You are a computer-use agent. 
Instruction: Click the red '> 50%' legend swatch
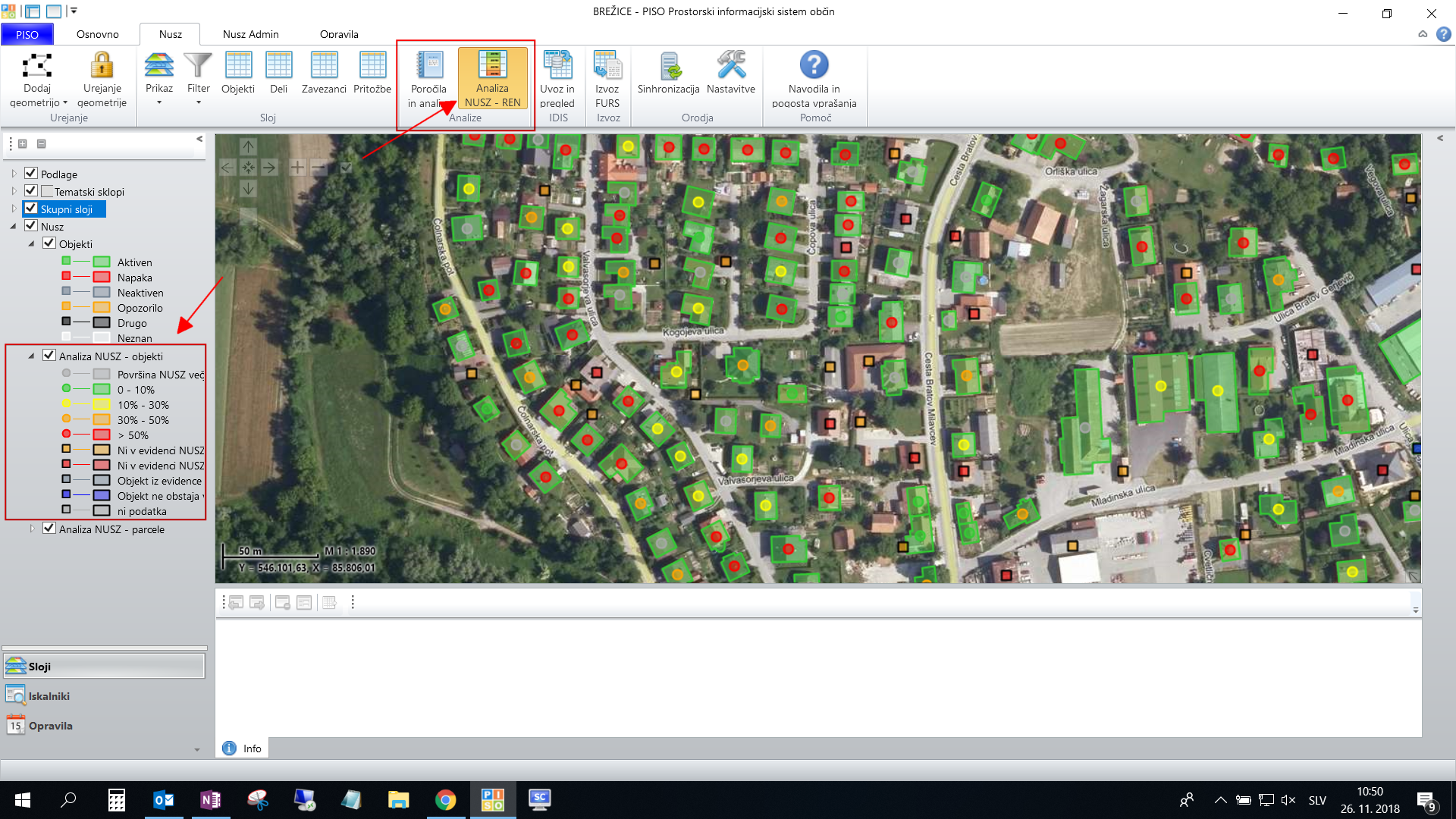coord(102,435)
